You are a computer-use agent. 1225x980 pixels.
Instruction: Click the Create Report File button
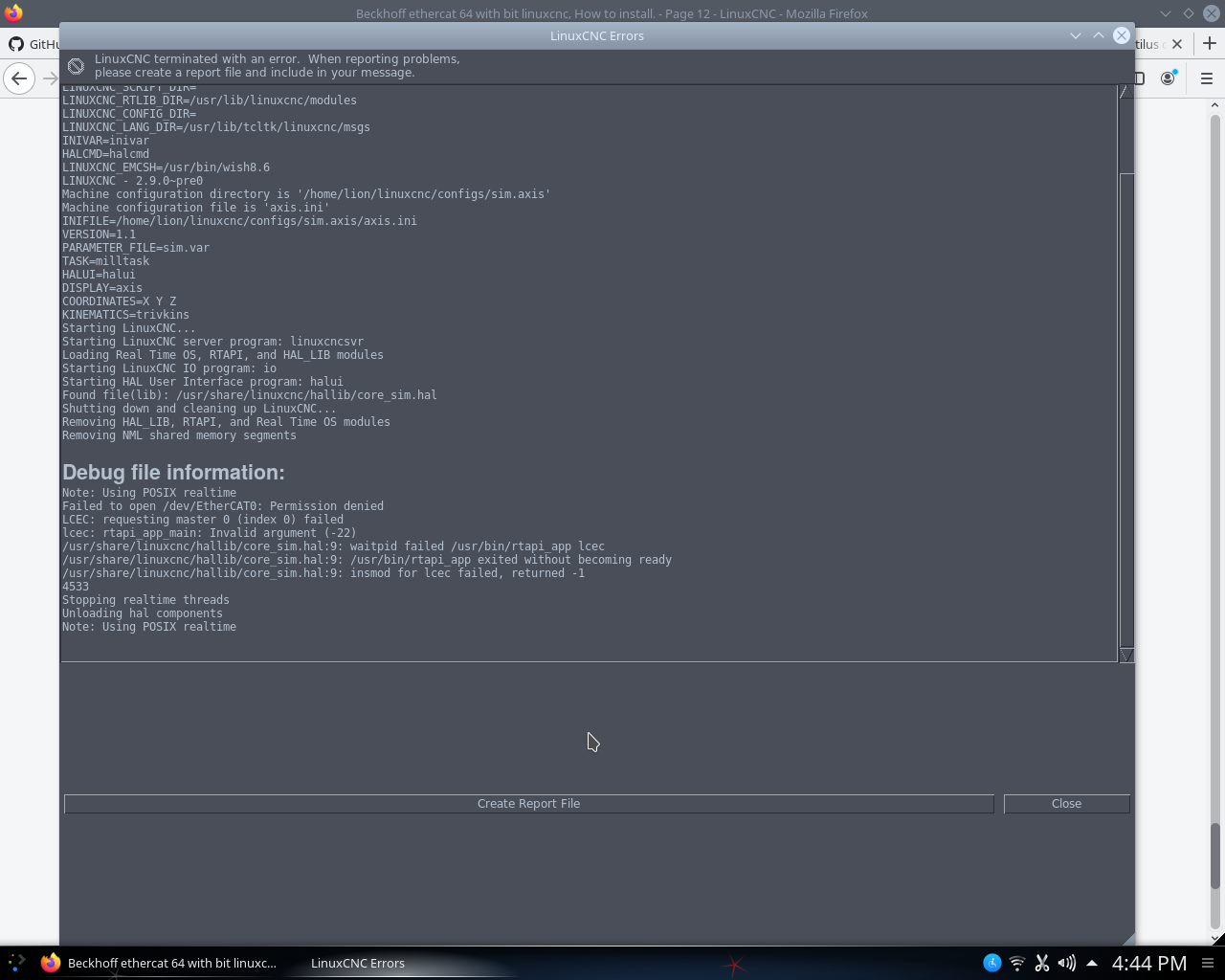pos(528,804)
